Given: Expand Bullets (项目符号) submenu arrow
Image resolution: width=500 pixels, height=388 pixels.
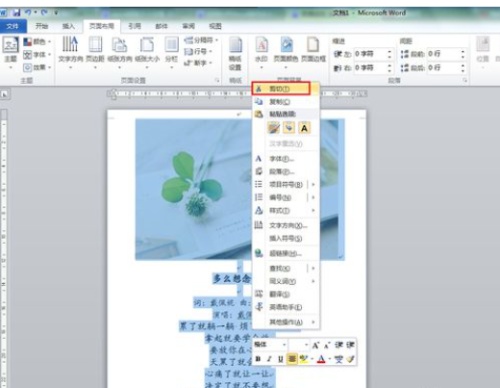Looking at the screenshot, I should (x=313, y=184).
